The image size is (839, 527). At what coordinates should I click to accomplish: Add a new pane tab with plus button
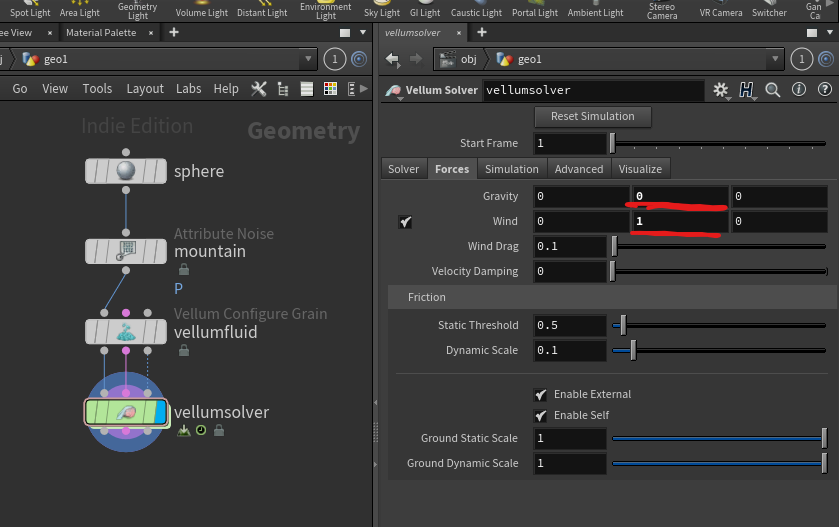coord(174,32)
